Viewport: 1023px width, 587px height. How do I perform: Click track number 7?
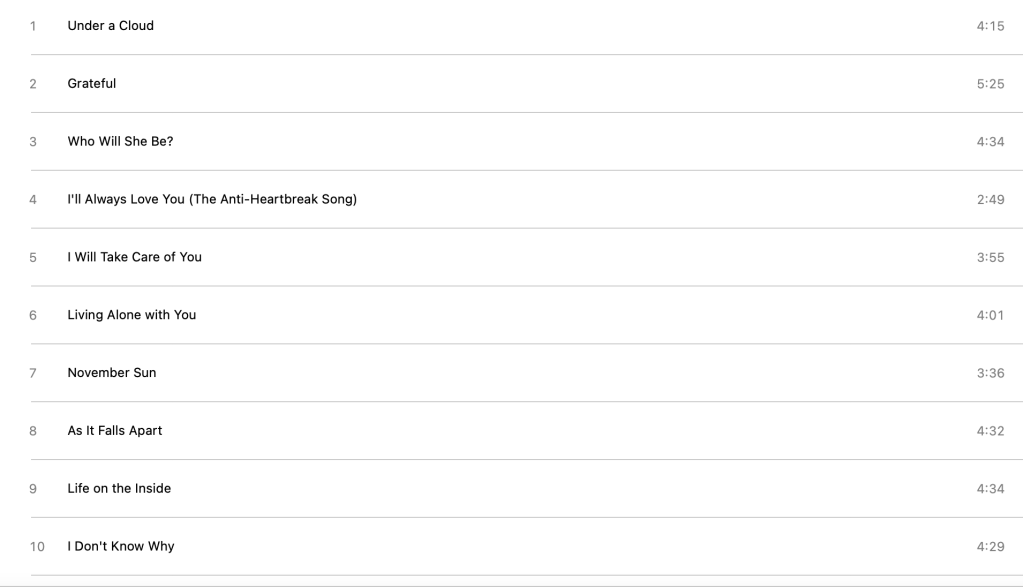tap(33, 374)
